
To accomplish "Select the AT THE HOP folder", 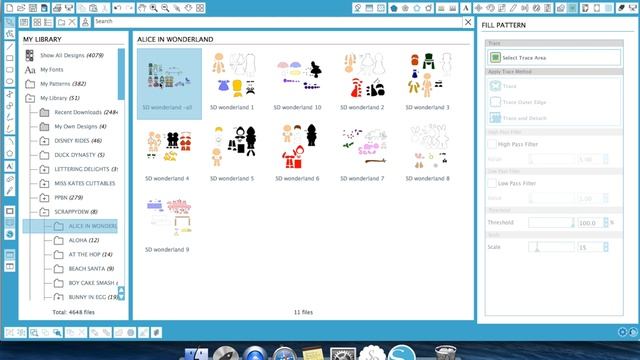I will pos(90,254).
